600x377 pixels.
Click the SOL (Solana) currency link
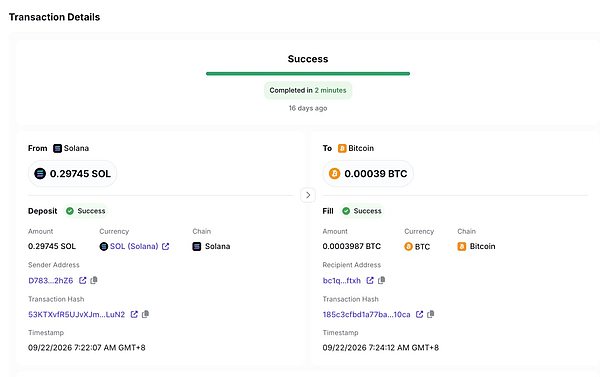tap(134, 246)
